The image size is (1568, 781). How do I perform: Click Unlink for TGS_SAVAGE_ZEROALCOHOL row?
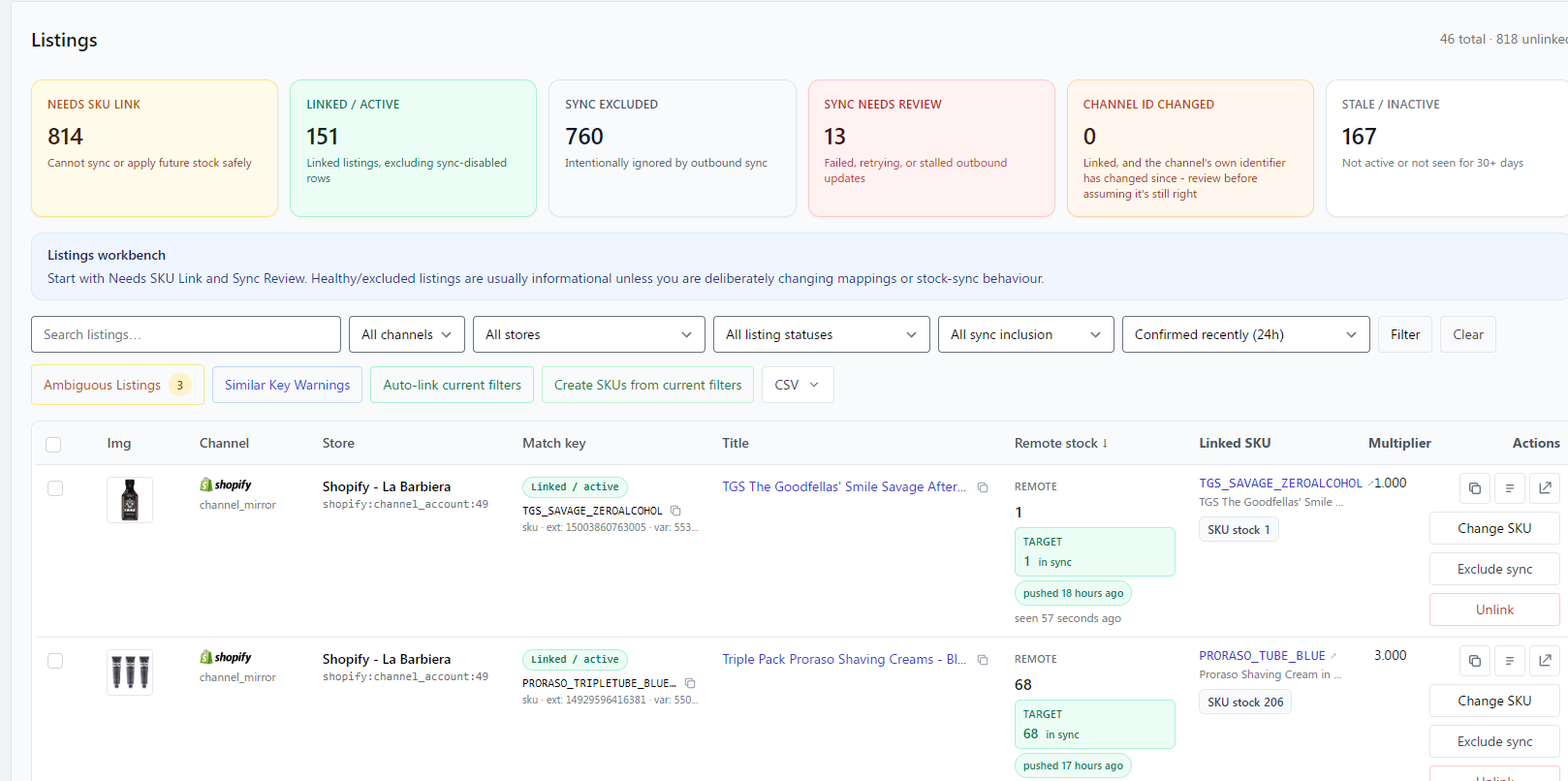tap(1494, 609)
